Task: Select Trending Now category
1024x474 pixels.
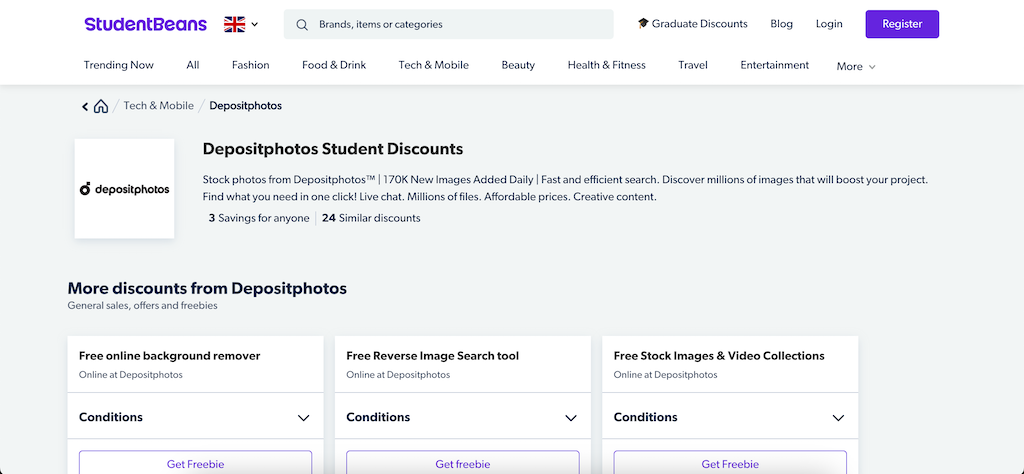Action: (x=119, y=65)
